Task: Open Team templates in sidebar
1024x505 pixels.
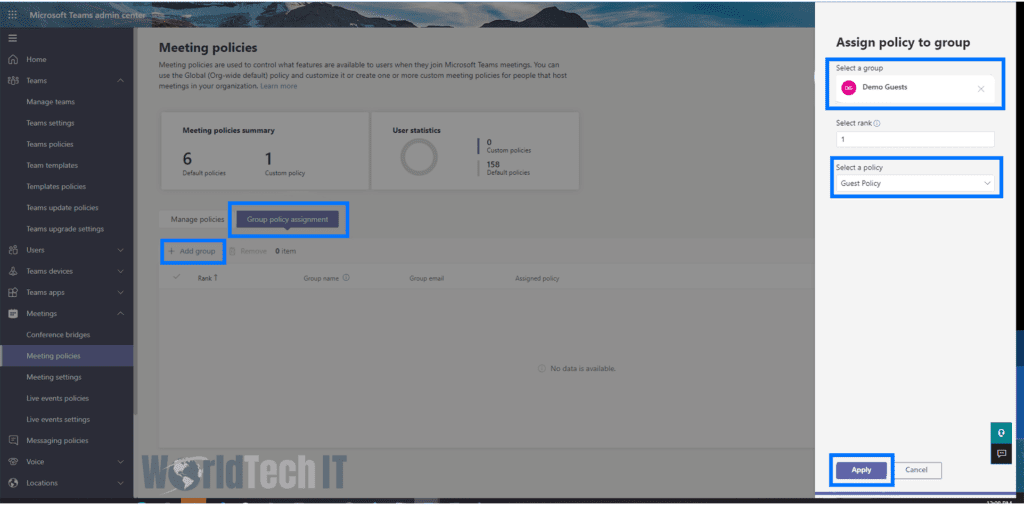Action: [52, 165]
